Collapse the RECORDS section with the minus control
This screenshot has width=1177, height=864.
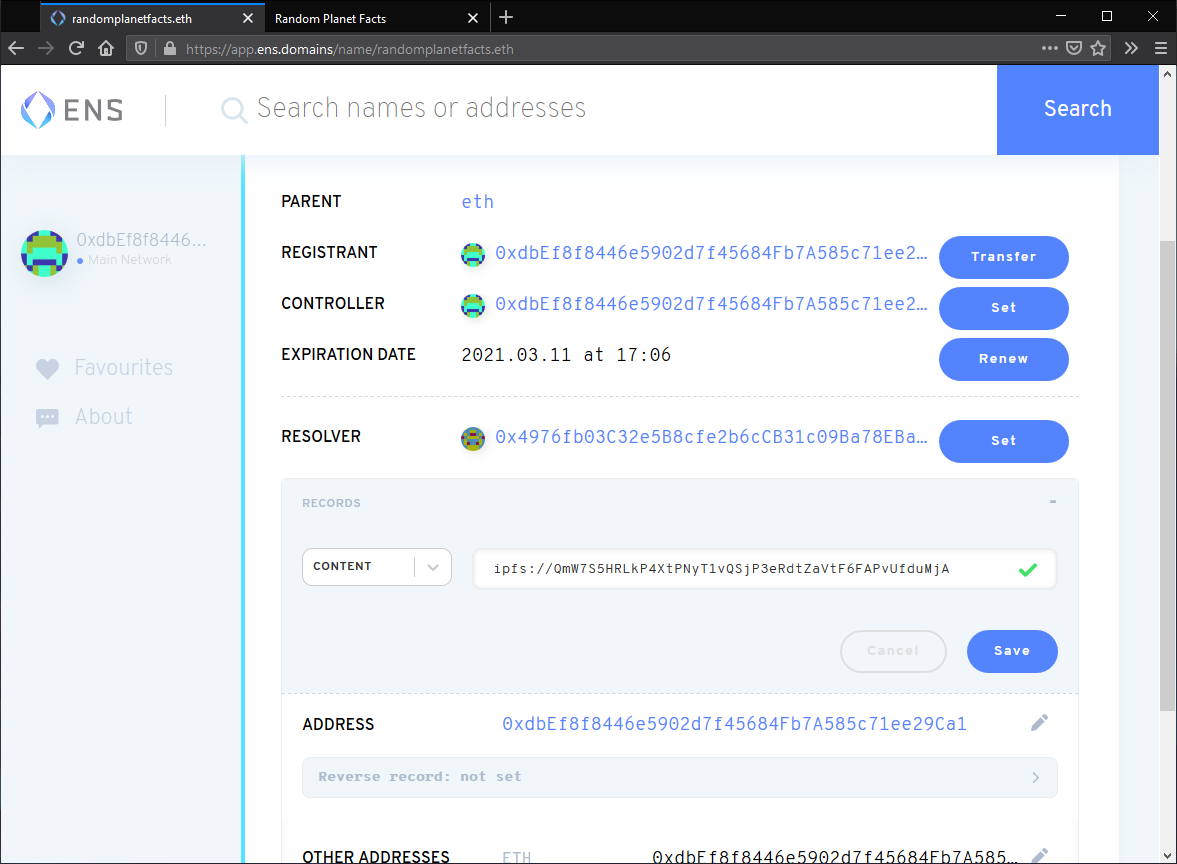point(1052,503)
